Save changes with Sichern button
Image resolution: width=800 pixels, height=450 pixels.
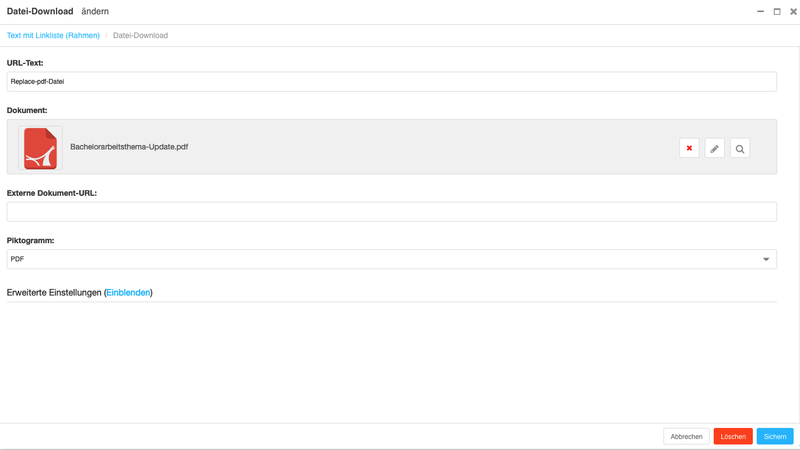(x=775, y=436)
